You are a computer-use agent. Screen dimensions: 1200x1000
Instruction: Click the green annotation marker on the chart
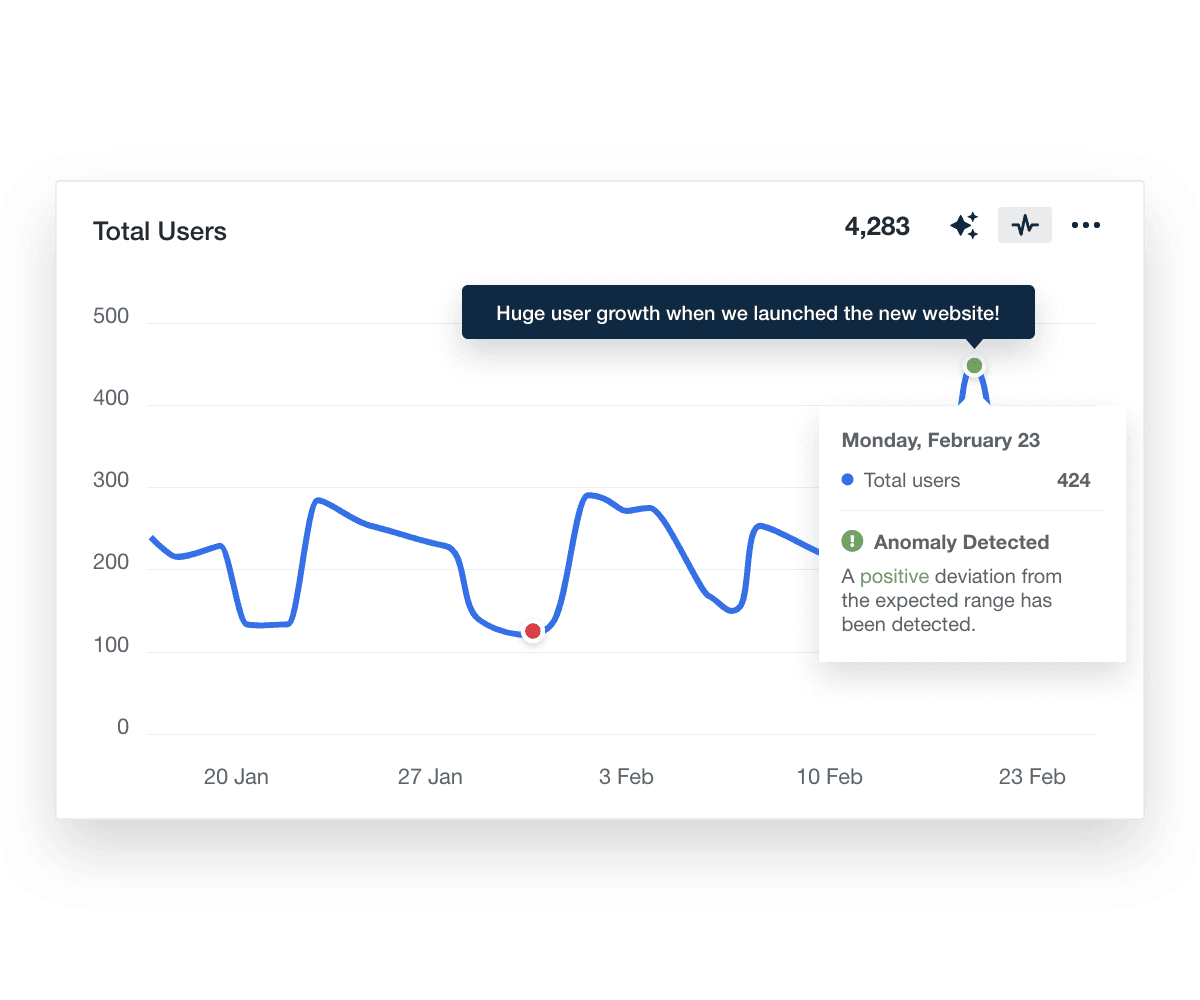click(x=973, y=364)
